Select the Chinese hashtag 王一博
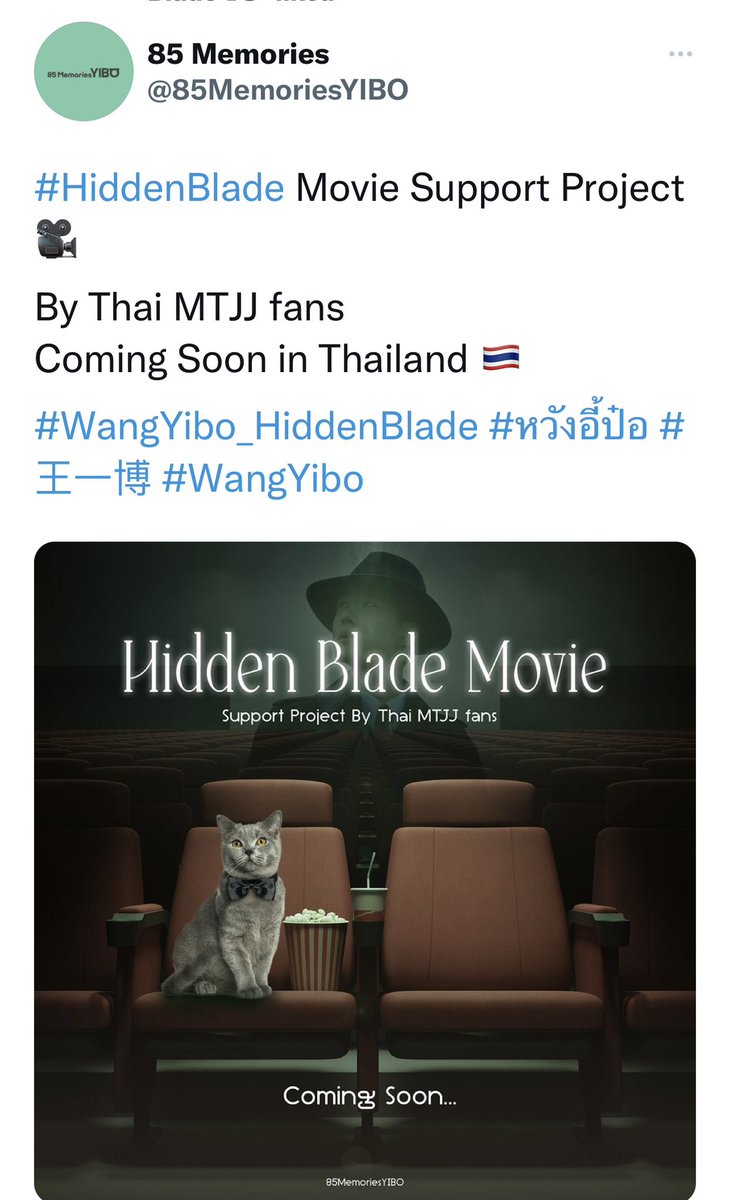730x1200 pixels. pos(92,479)
